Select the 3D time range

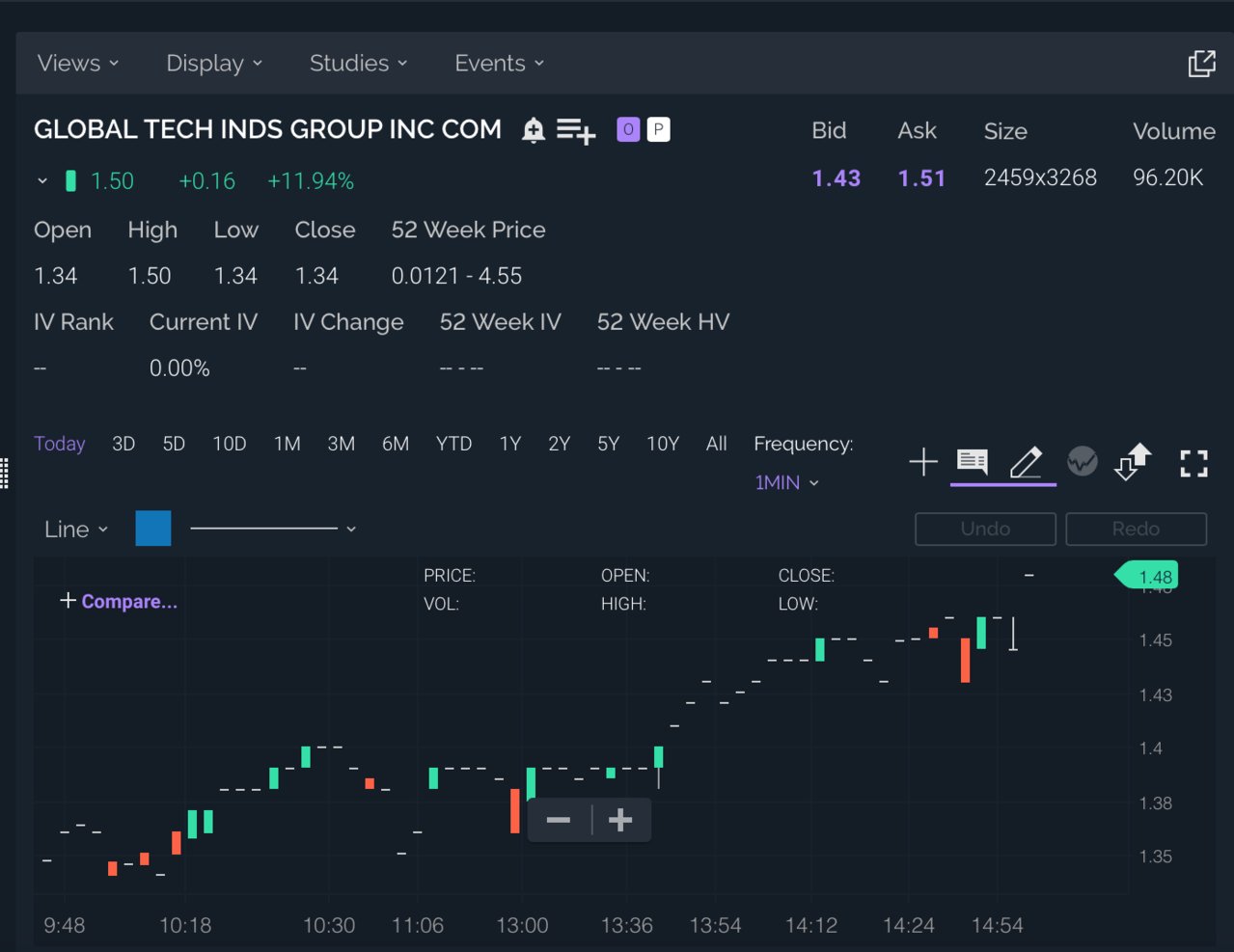(x=123, y=444)
